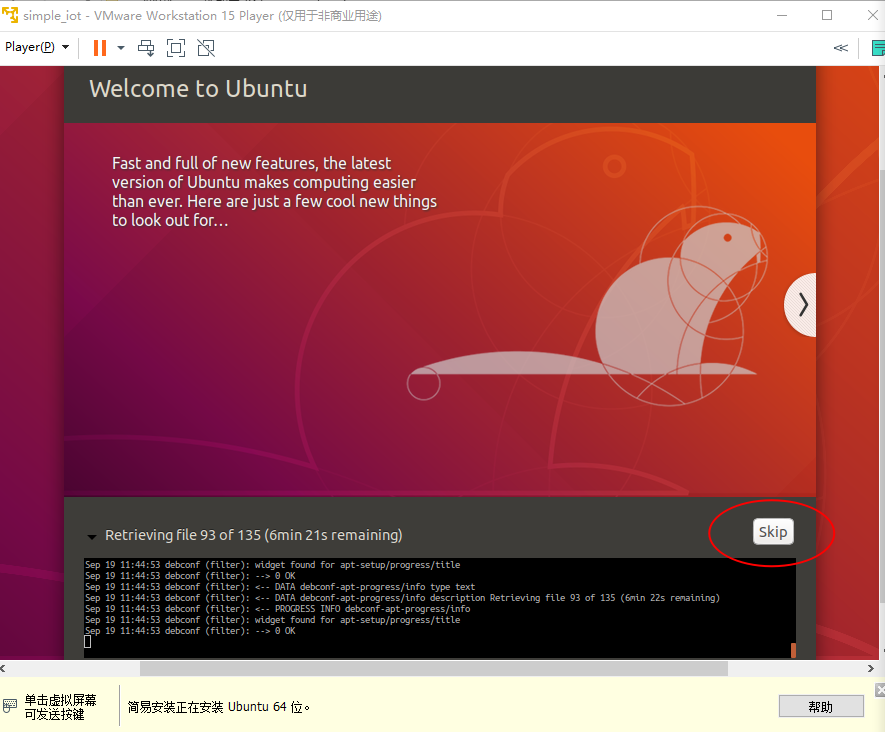Click the Welcome to Ubuntu heading
The height and width of the screenshot is (732, 885).
198,89
